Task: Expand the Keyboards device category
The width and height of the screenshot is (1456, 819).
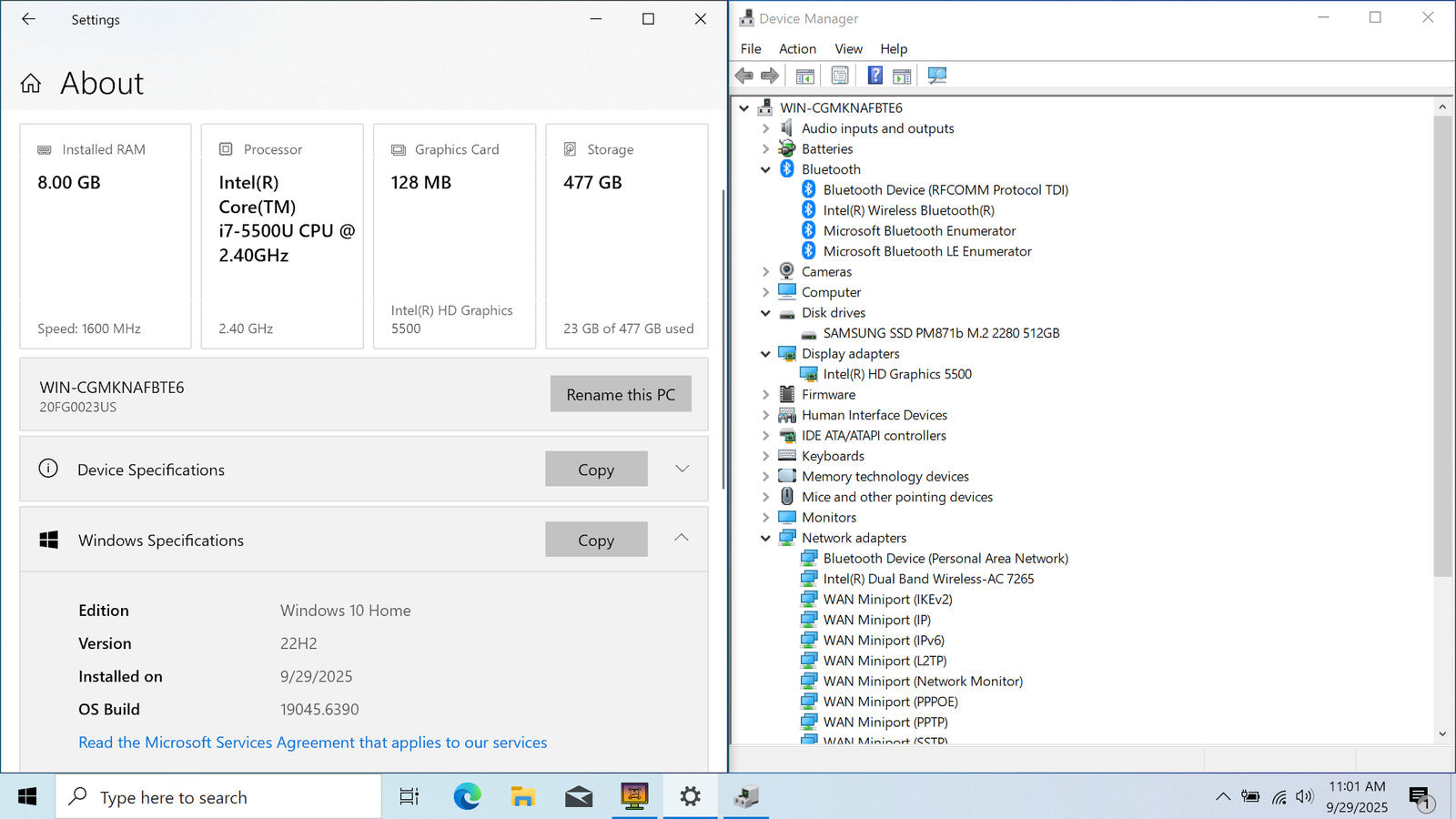Action: (x=765, y=457)
